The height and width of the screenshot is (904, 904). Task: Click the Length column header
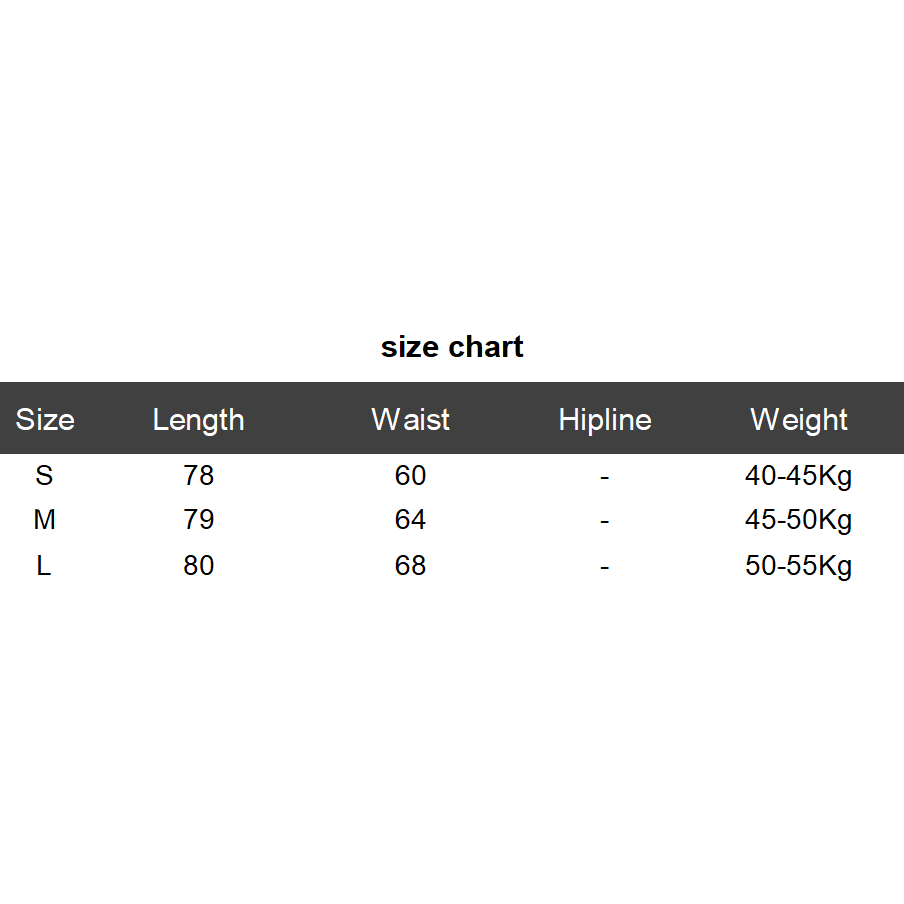[198, 420]
